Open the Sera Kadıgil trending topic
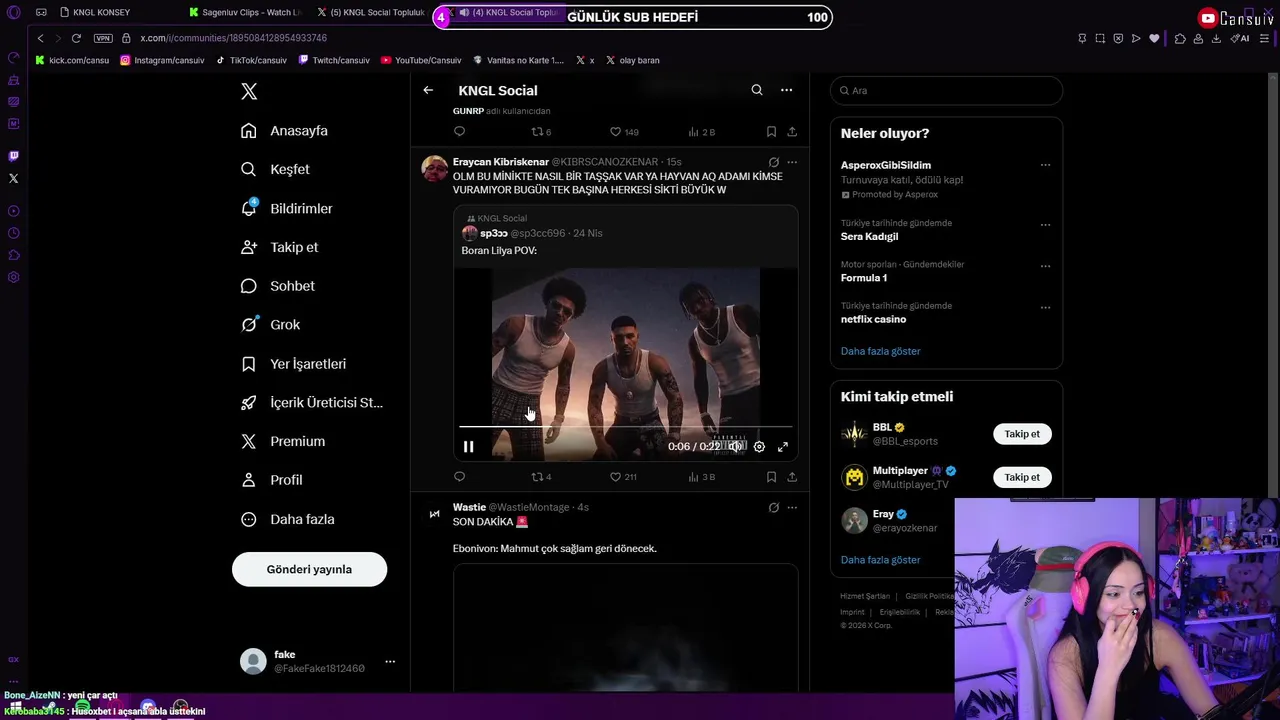1280x720 pixels. pos(869,237)
